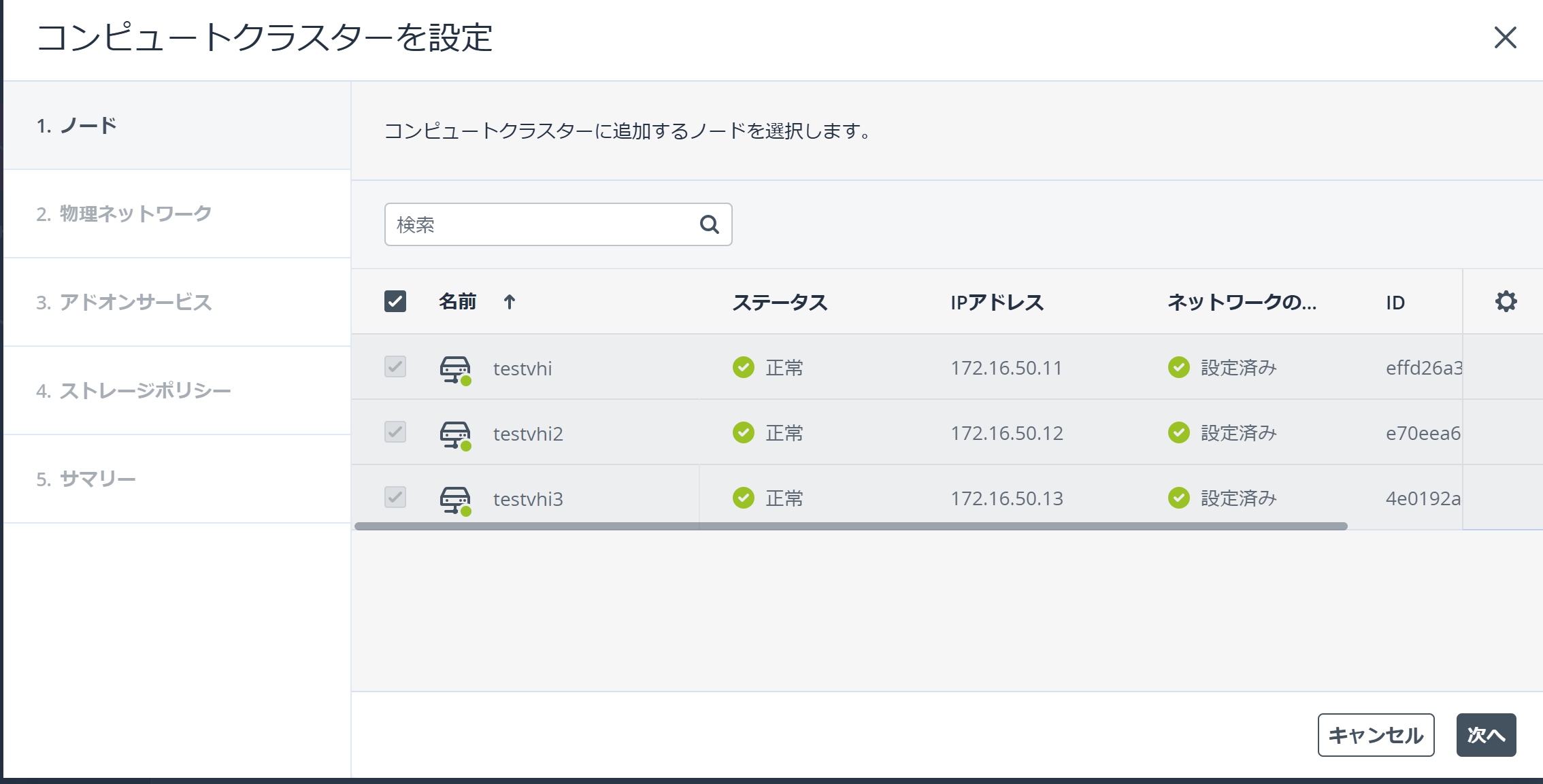Focus the 検索 search input field
Image resolution: width=1543 pixels, height=784 pixels.
coord(541,224)
